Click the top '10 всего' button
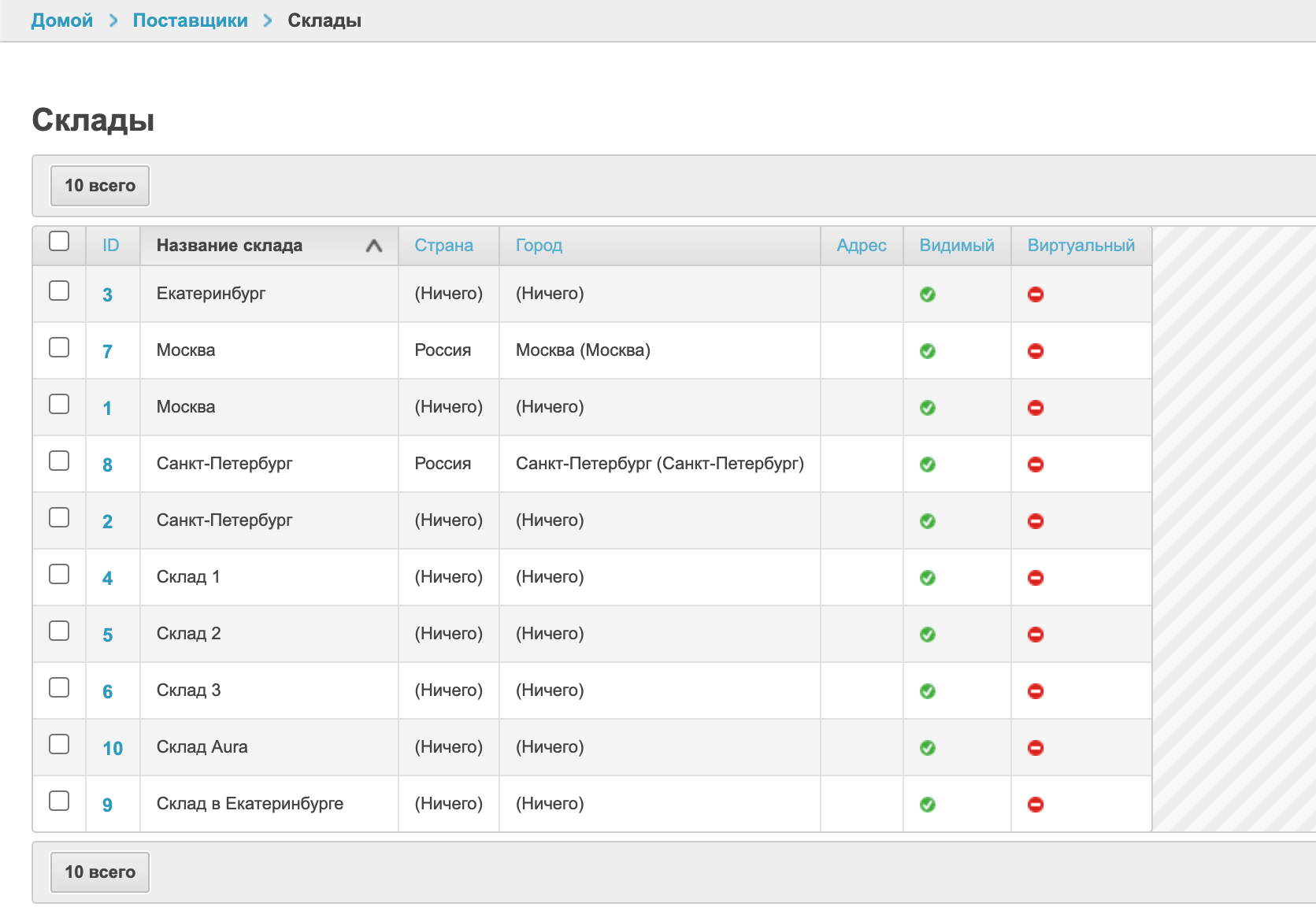Image resolution: width=1316 pixels, height=918 pixels. pos(100,186)
